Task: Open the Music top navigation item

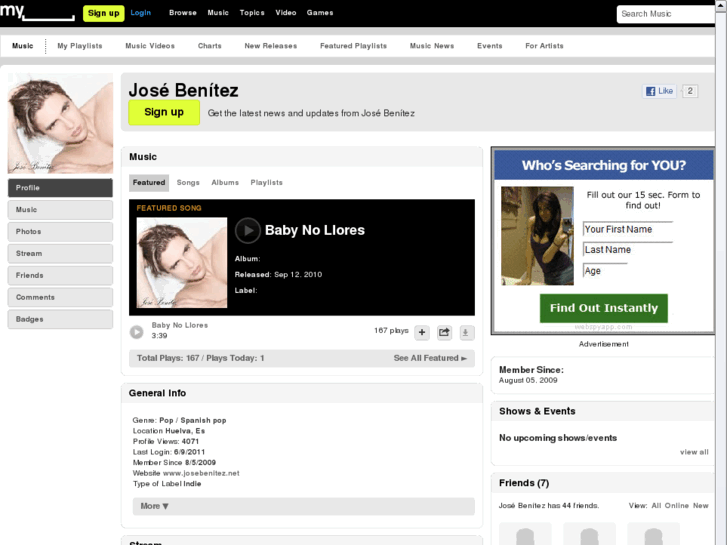Action: [218, 13]
